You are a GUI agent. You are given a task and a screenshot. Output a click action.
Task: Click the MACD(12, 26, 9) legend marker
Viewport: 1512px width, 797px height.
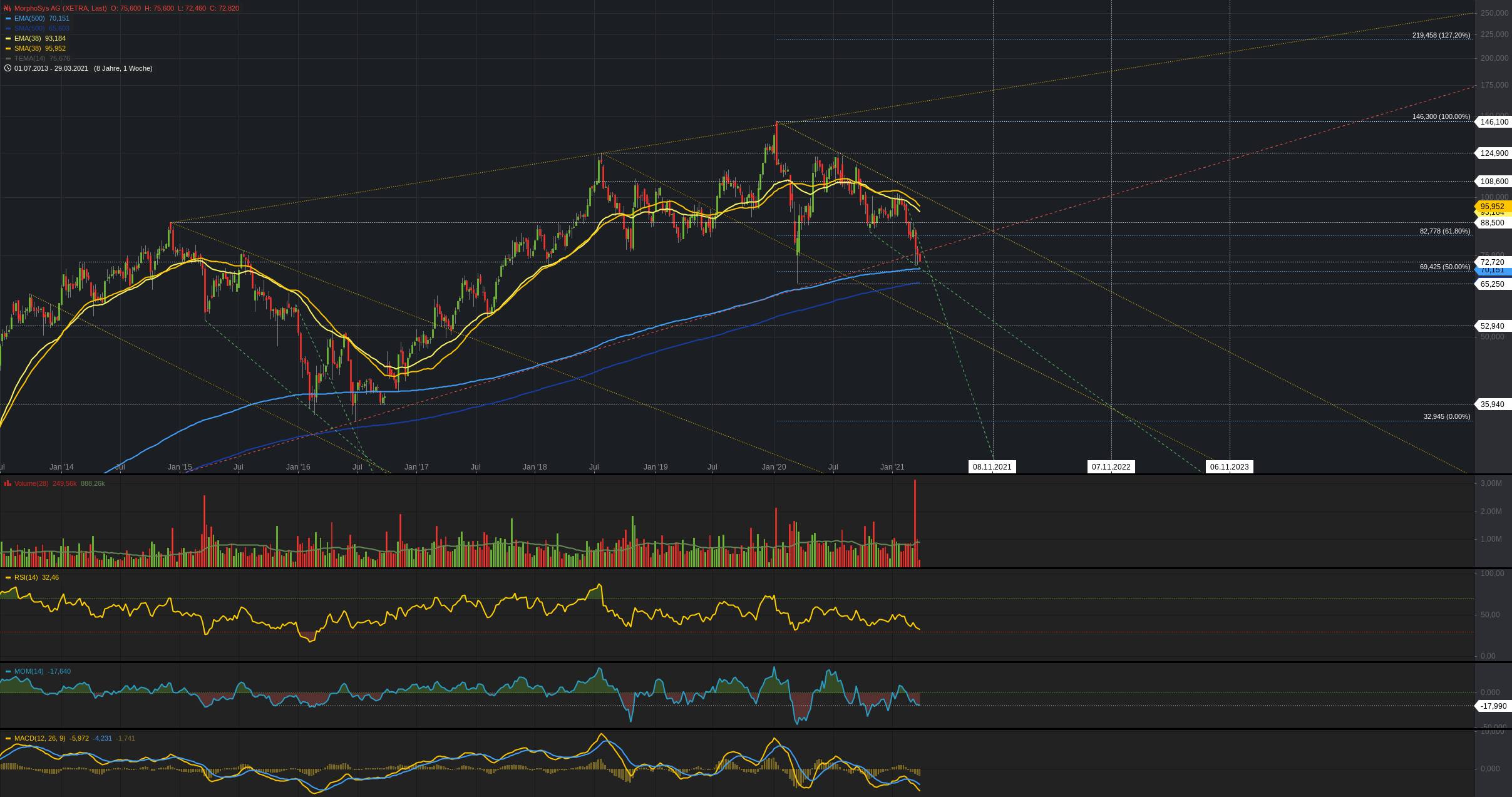coord(8,738)
